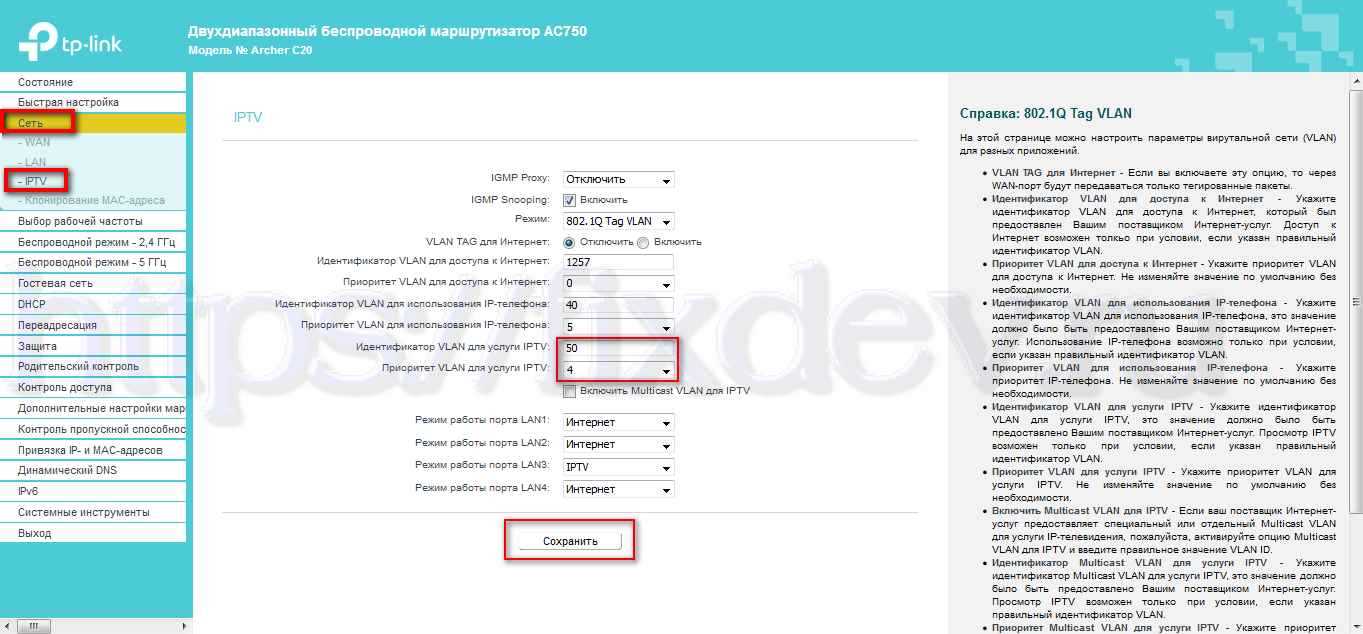
Task: Toggle the IGMP Snooping checkbox
Action: pyautogui.click(x=570, y=200)
